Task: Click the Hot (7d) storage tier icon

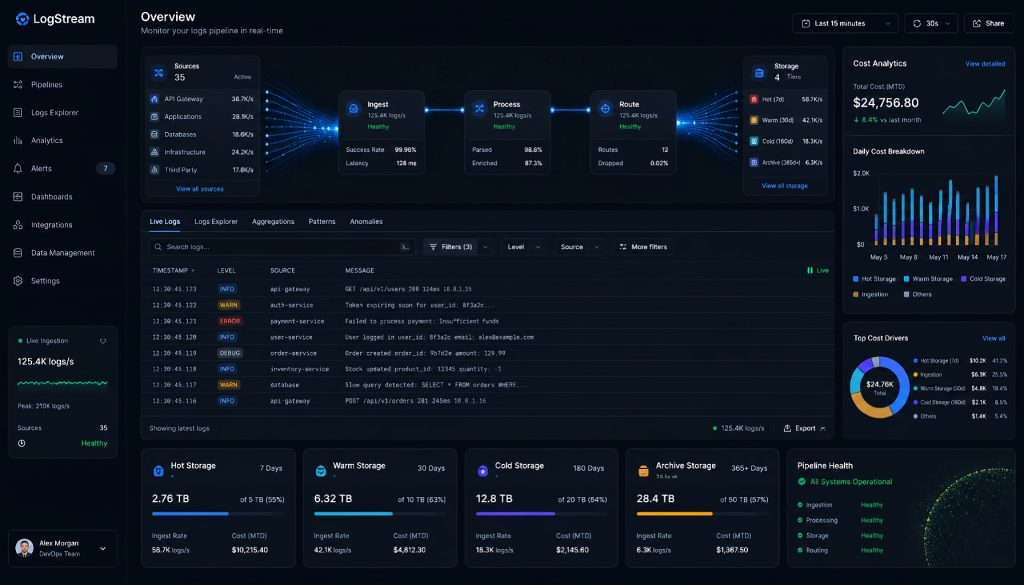Action: (754, 99)
